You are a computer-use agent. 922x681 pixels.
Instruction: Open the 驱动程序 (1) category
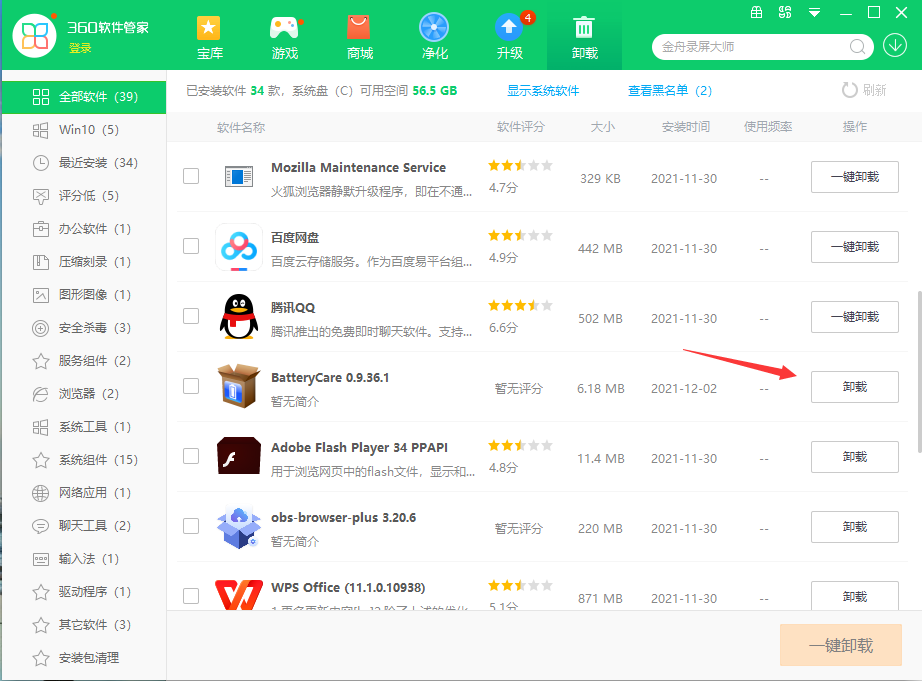tap(84, 592)
